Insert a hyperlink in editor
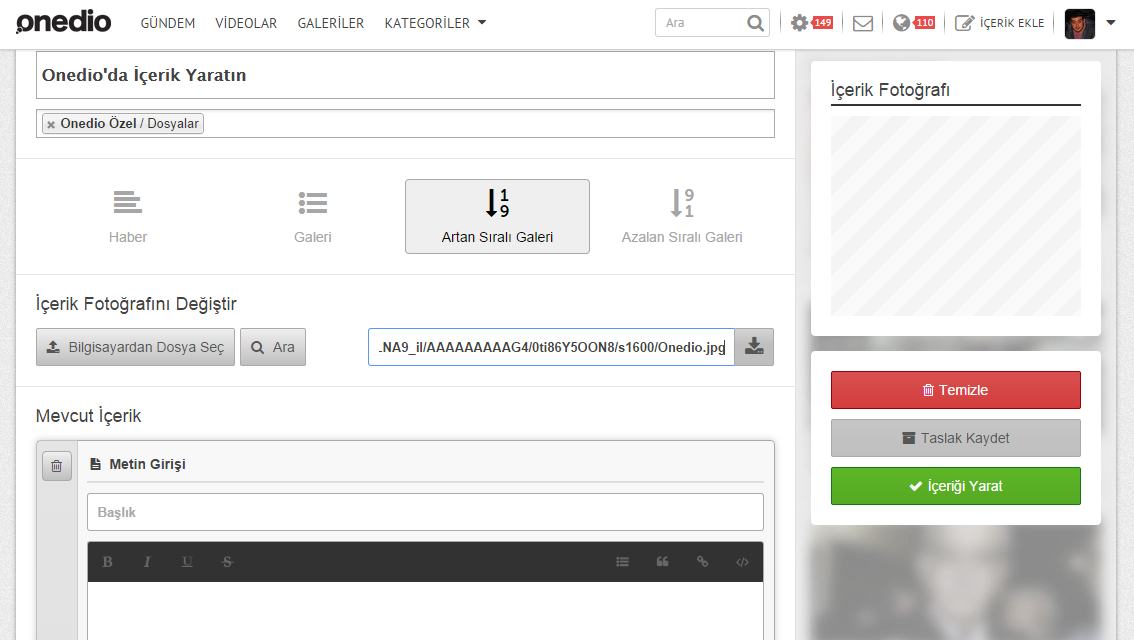The height and width of the screenshot is (640, 1134). tap(702, 562)
